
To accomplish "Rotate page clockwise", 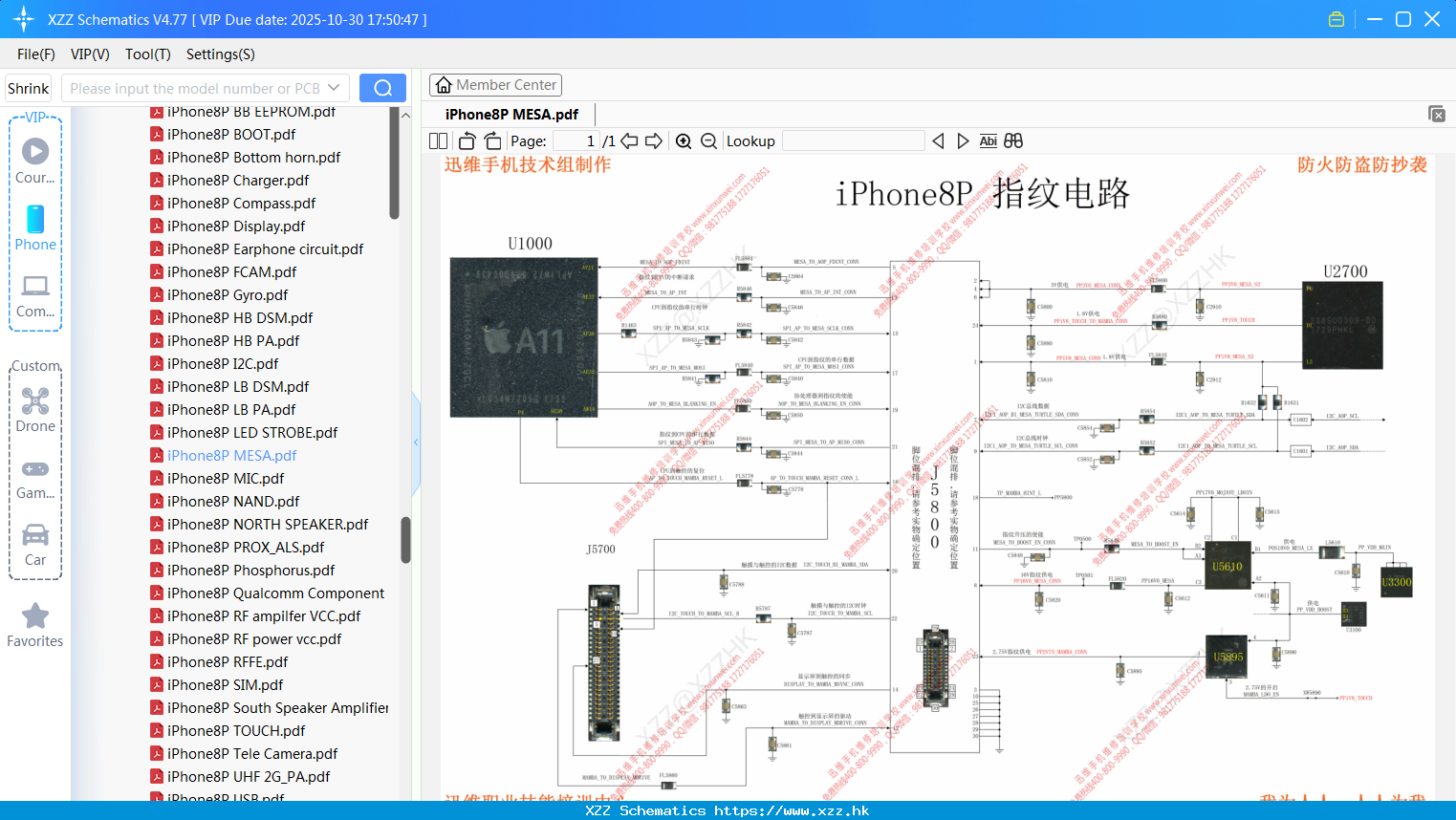I will tap(492, 140).
